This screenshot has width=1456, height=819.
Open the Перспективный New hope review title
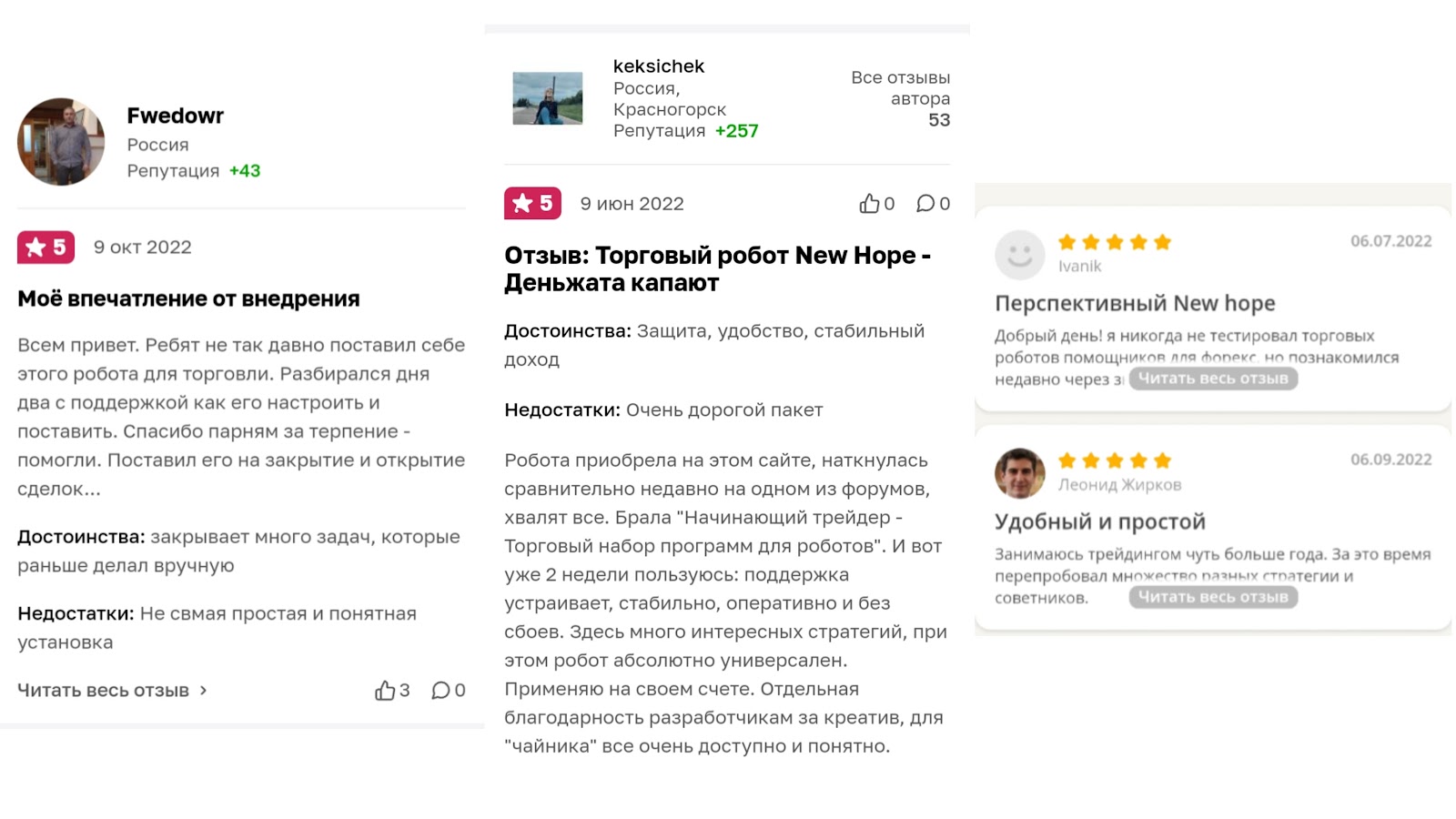(x=1135, y=303)
